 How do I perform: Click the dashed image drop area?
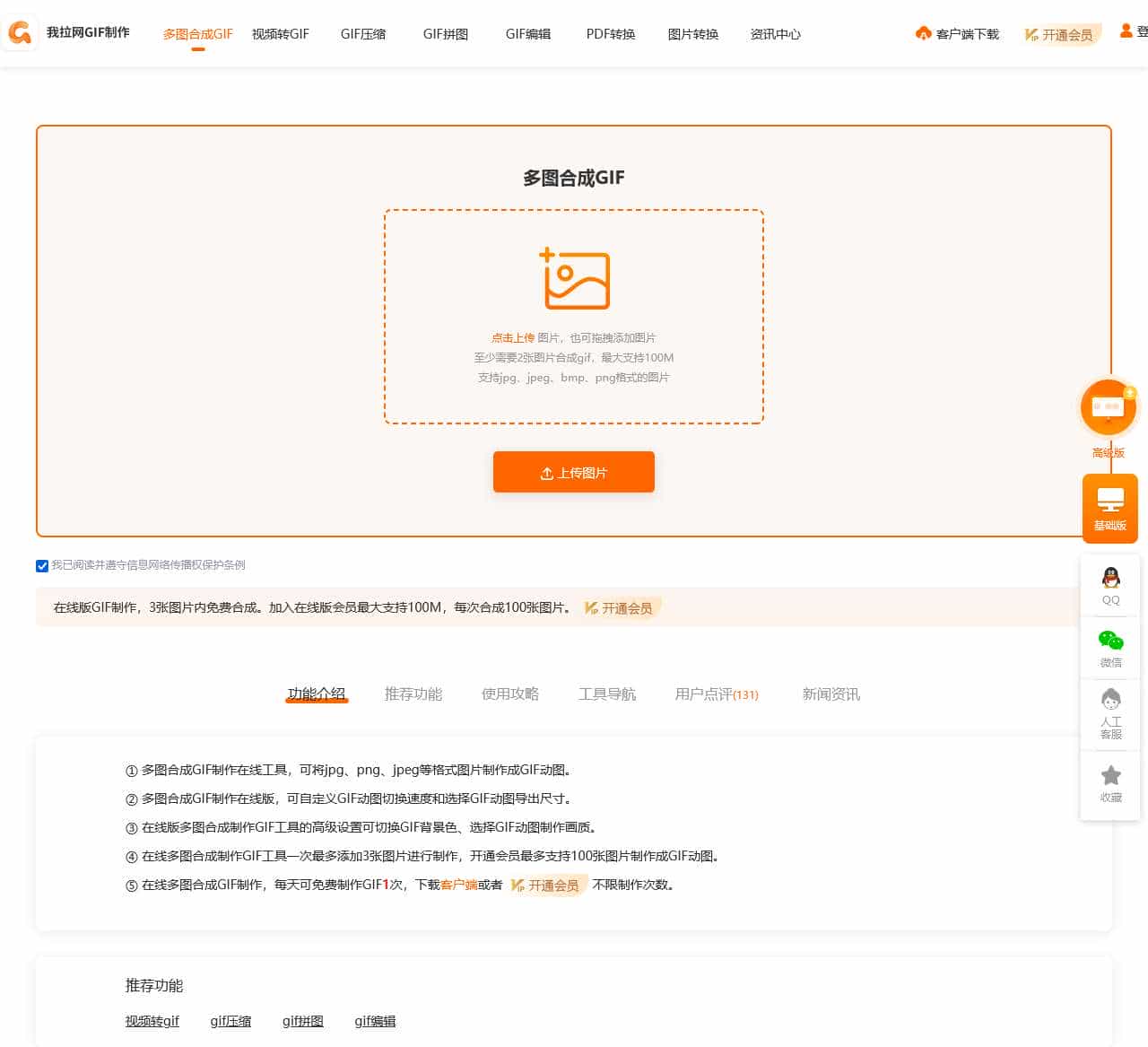pos(574,316)
